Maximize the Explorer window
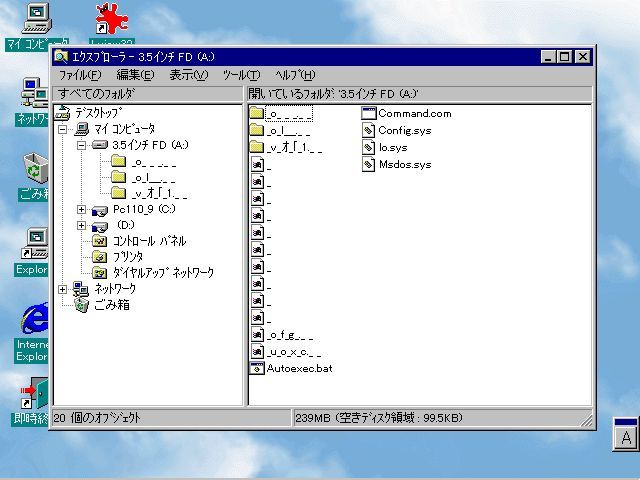Image resolution: width=640 pixels, height=480 pixels. coord(564,57)
